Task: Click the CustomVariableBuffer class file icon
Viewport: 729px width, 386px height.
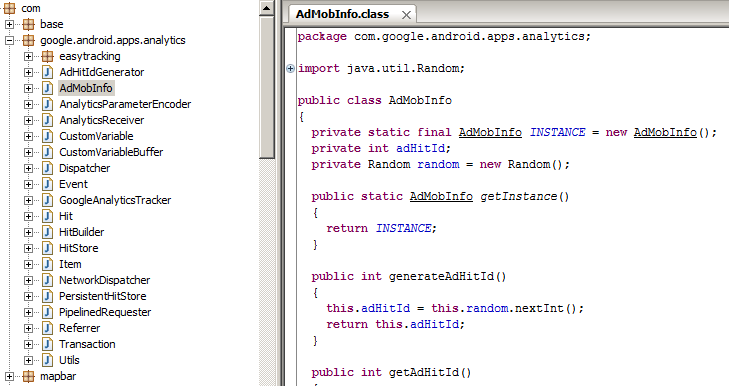Action: (47, 152)
